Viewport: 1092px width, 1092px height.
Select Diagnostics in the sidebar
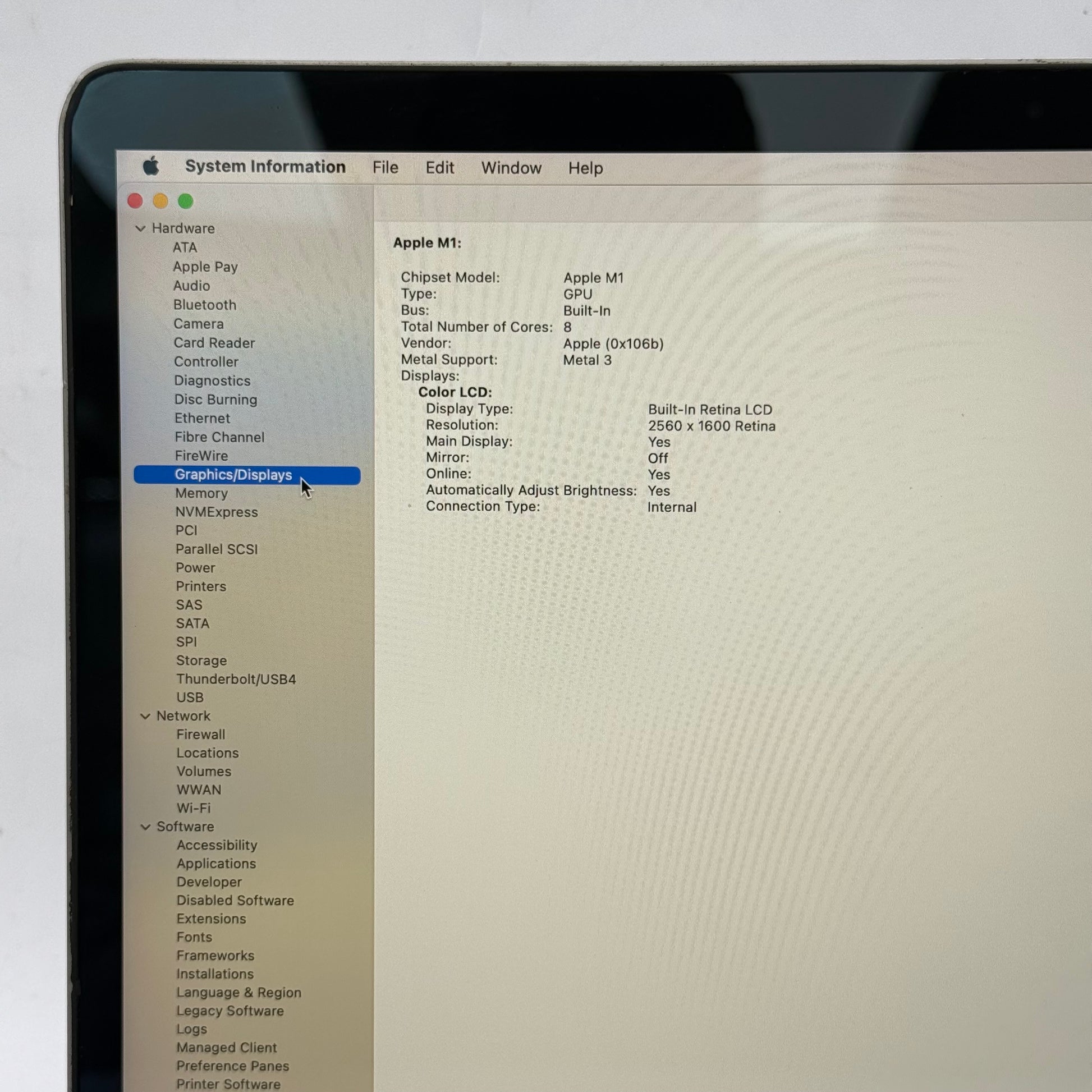pyautogui.click(x=212, y=381)
